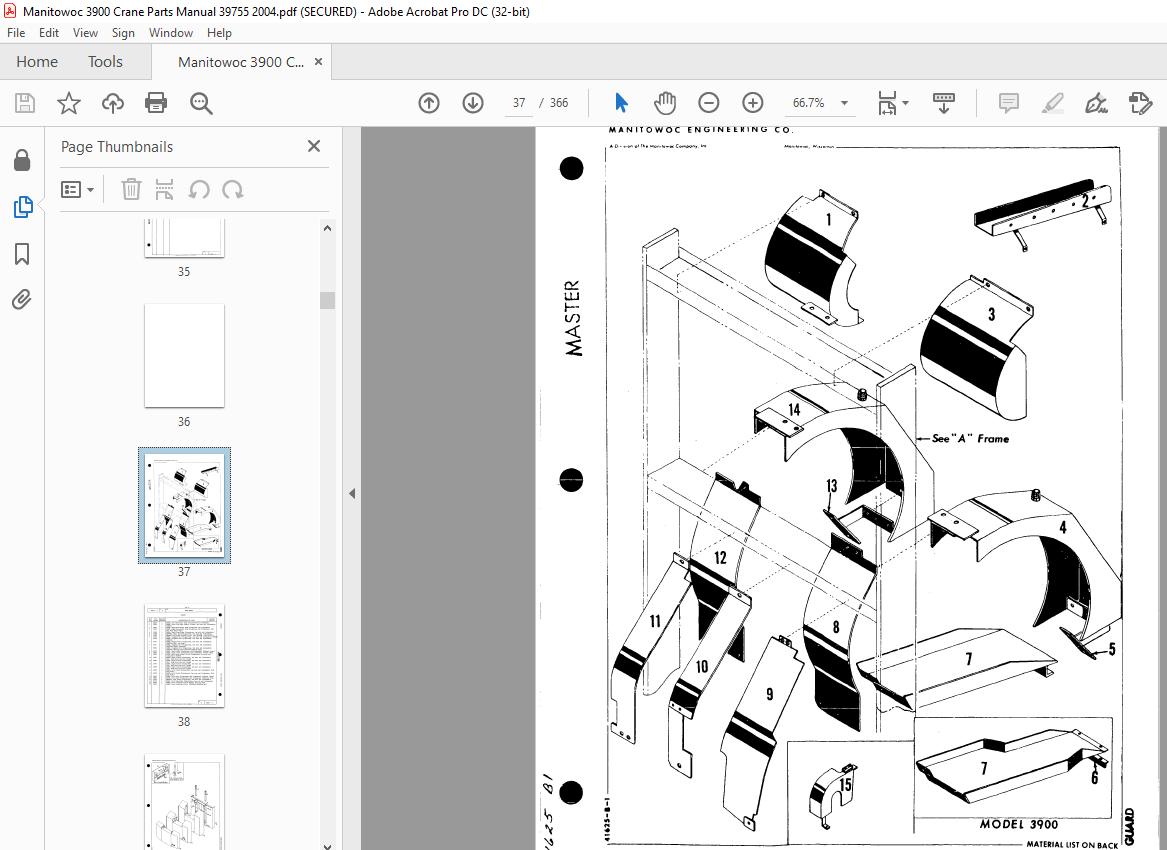The height and width of the screenshot is (850, 1167).
Task: Click the zoom percentage field 66.7%
Action: coord(808,103)
